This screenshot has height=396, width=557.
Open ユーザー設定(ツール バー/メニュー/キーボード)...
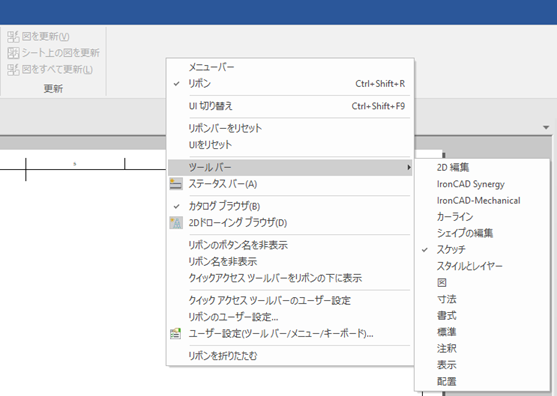click(x=290, y=333)
